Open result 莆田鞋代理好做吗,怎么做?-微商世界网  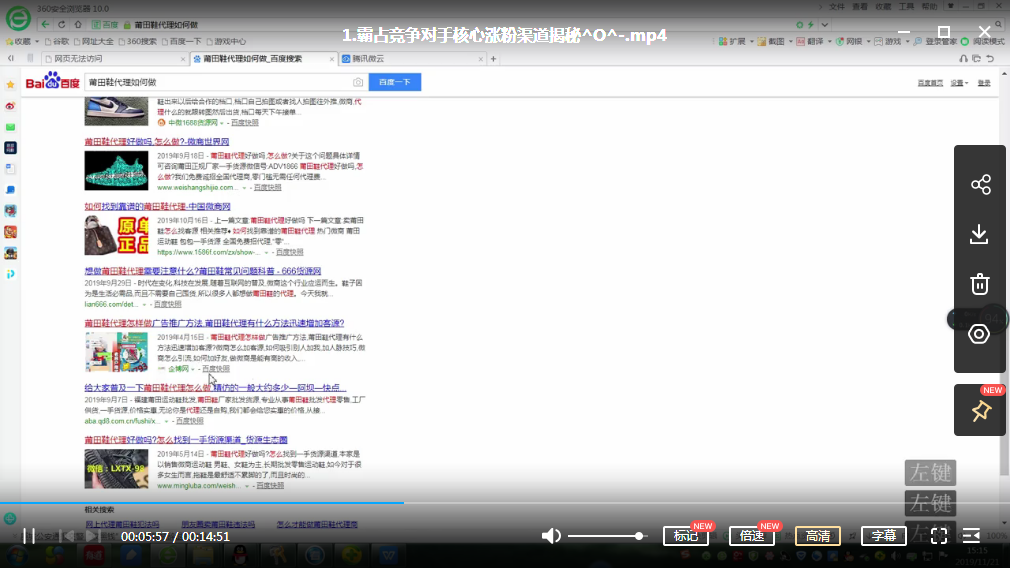(x=157, y=142)
